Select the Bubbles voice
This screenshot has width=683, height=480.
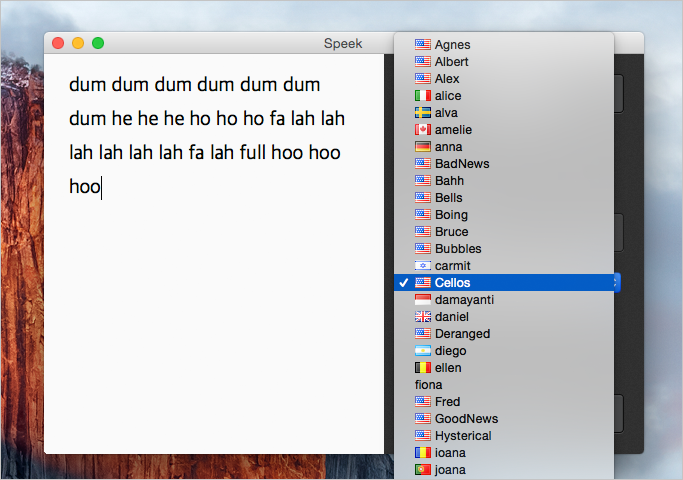click(504, 248)
